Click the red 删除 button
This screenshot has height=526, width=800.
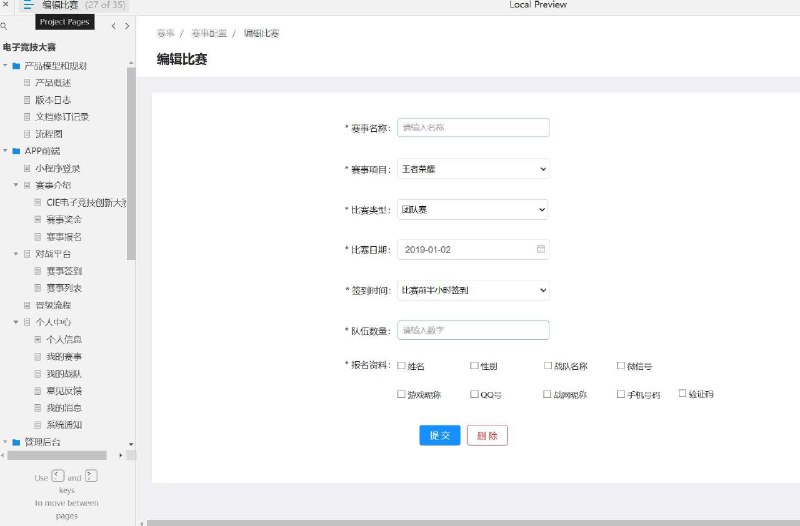[x=487, y=435]
